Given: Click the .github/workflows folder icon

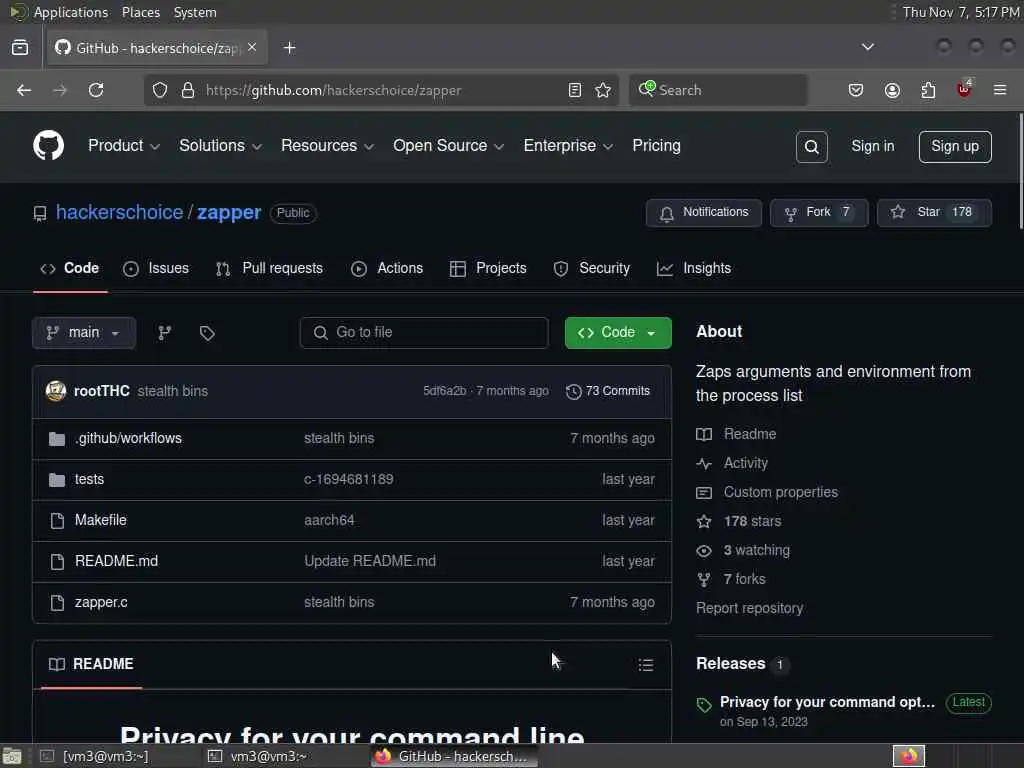Looking at the screenshot, I should pyautogui.click(x=57, y=439).
